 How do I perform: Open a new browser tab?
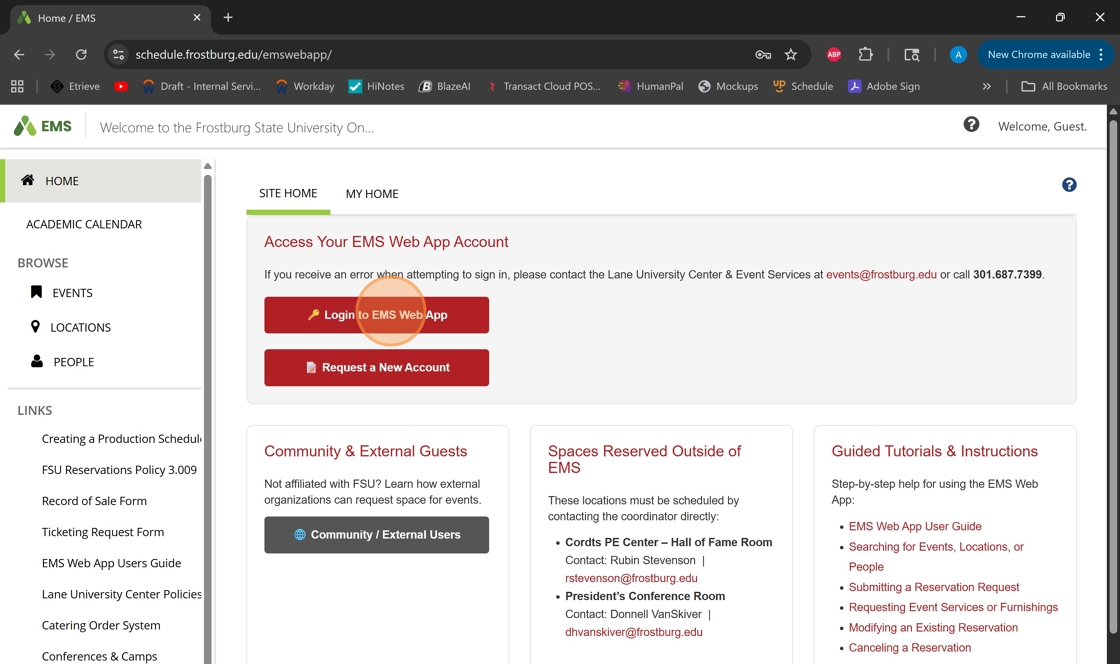click(228, 17)
